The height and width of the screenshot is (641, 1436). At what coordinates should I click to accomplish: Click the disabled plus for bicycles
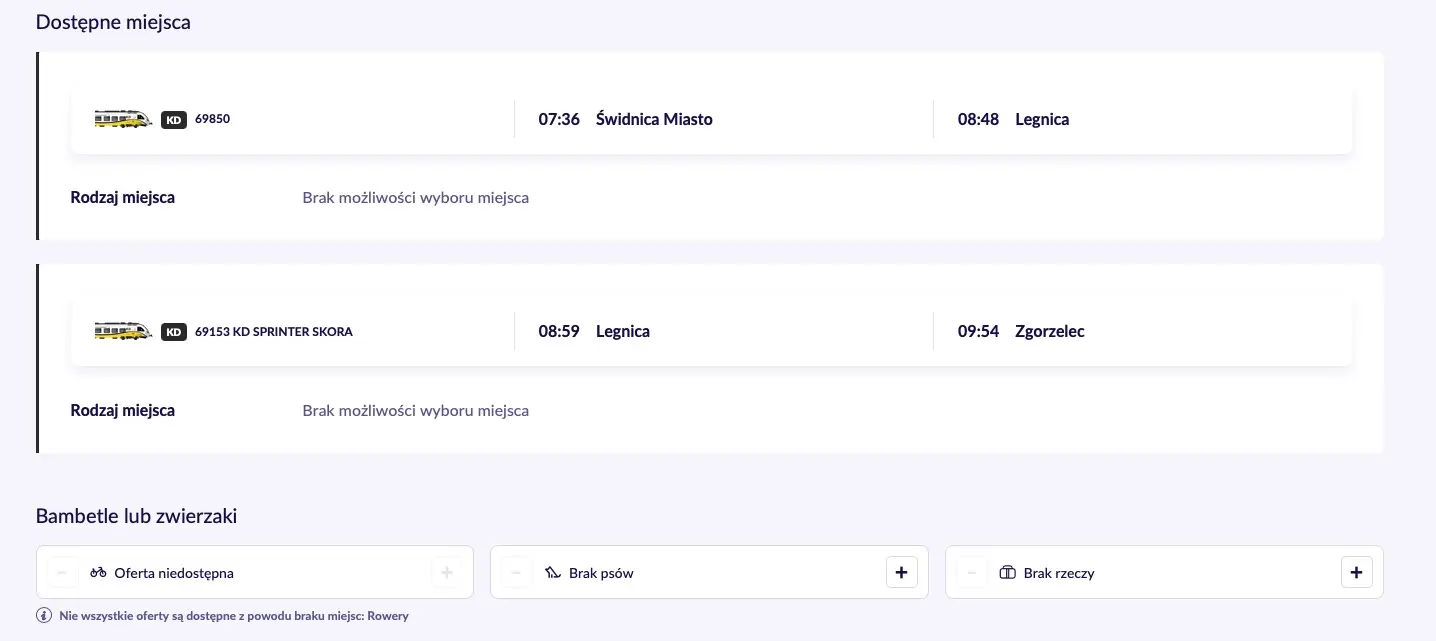[x=447, y=573]
